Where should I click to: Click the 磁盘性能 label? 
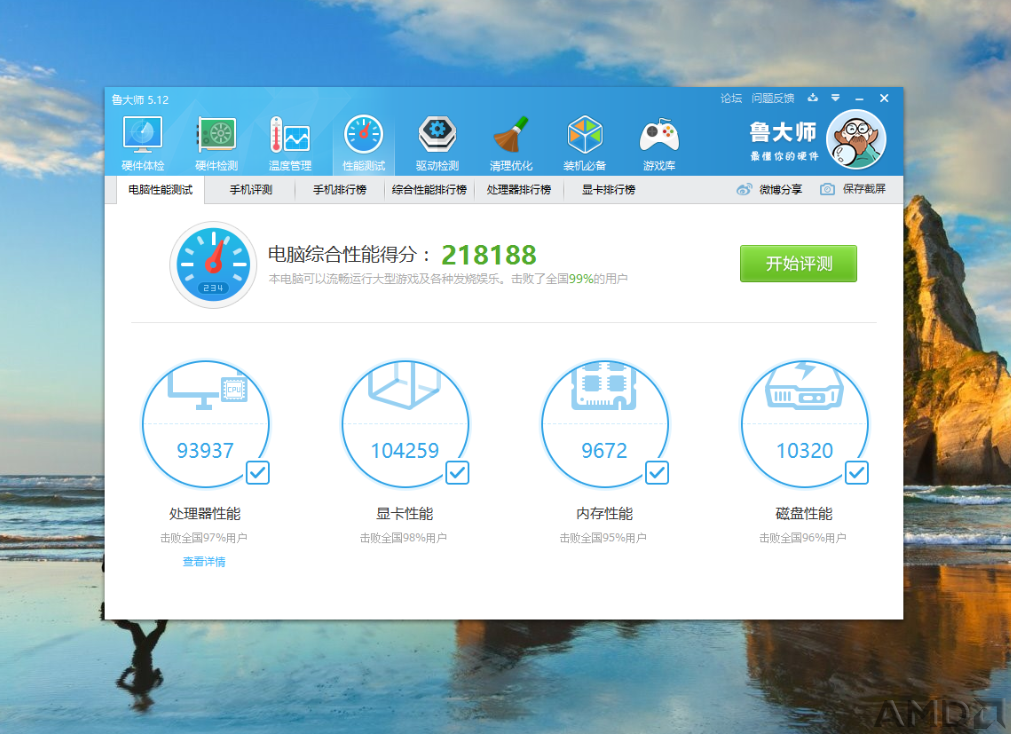pyautogui.click(x=804, y=514)
